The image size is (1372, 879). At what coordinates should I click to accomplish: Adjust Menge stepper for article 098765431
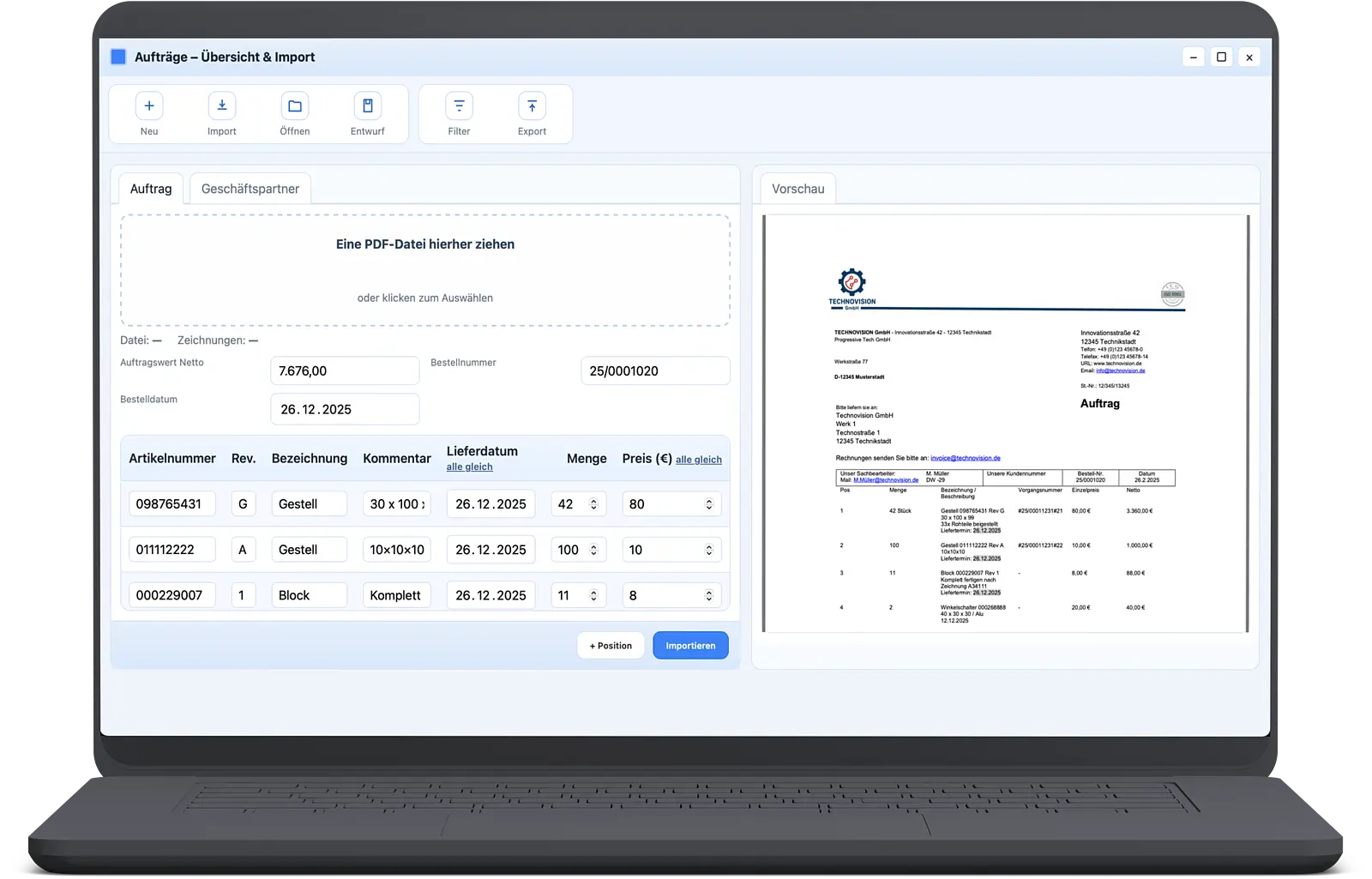[x=593, y=504]
